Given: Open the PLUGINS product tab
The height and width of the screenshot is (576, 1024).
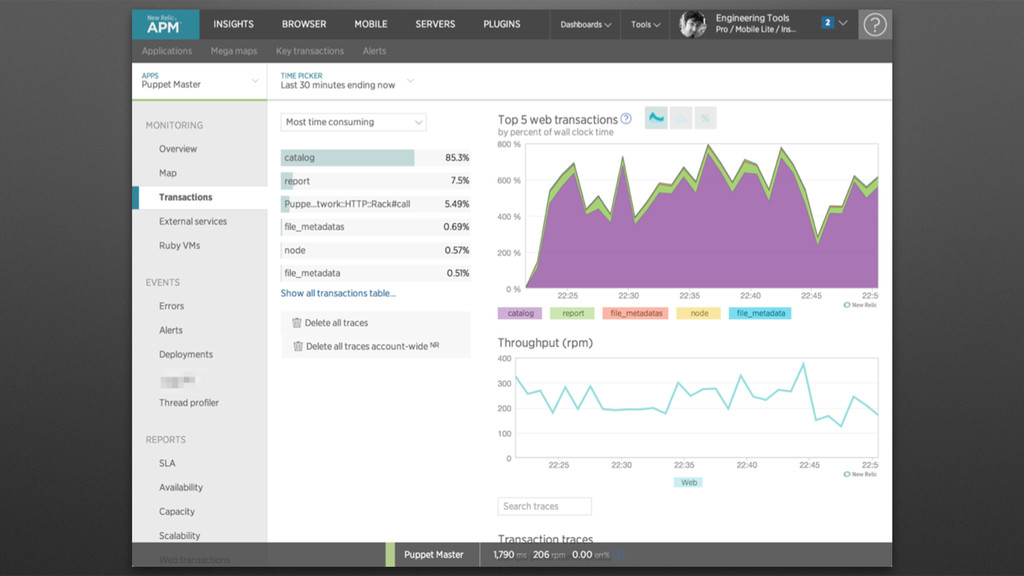Looking at the screenshot, I should tap(502, 24).
